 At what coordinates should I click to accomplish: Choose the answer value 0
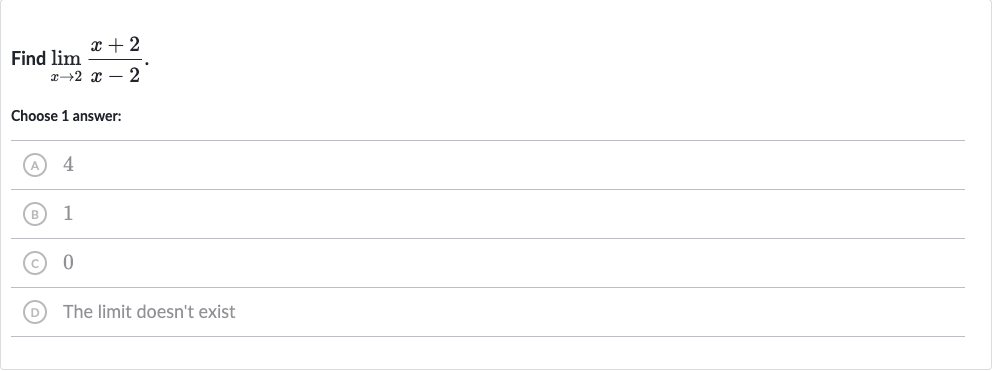click(68, 263)
